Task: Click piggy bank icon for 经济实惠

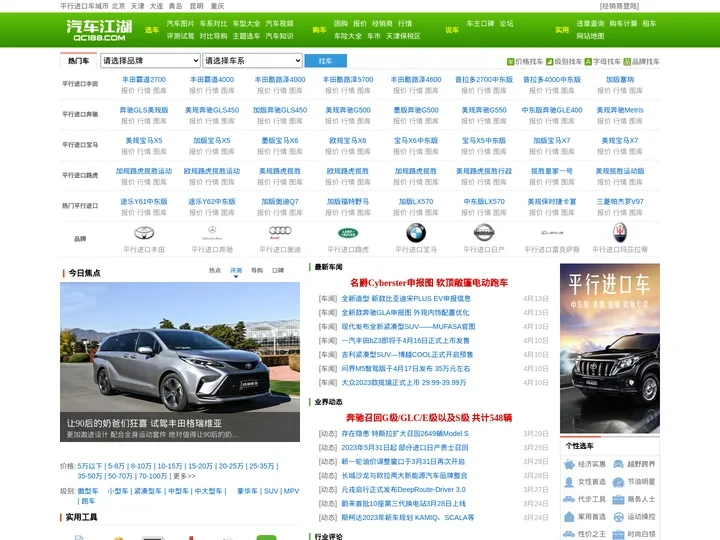Action: (x=569, y=465)
